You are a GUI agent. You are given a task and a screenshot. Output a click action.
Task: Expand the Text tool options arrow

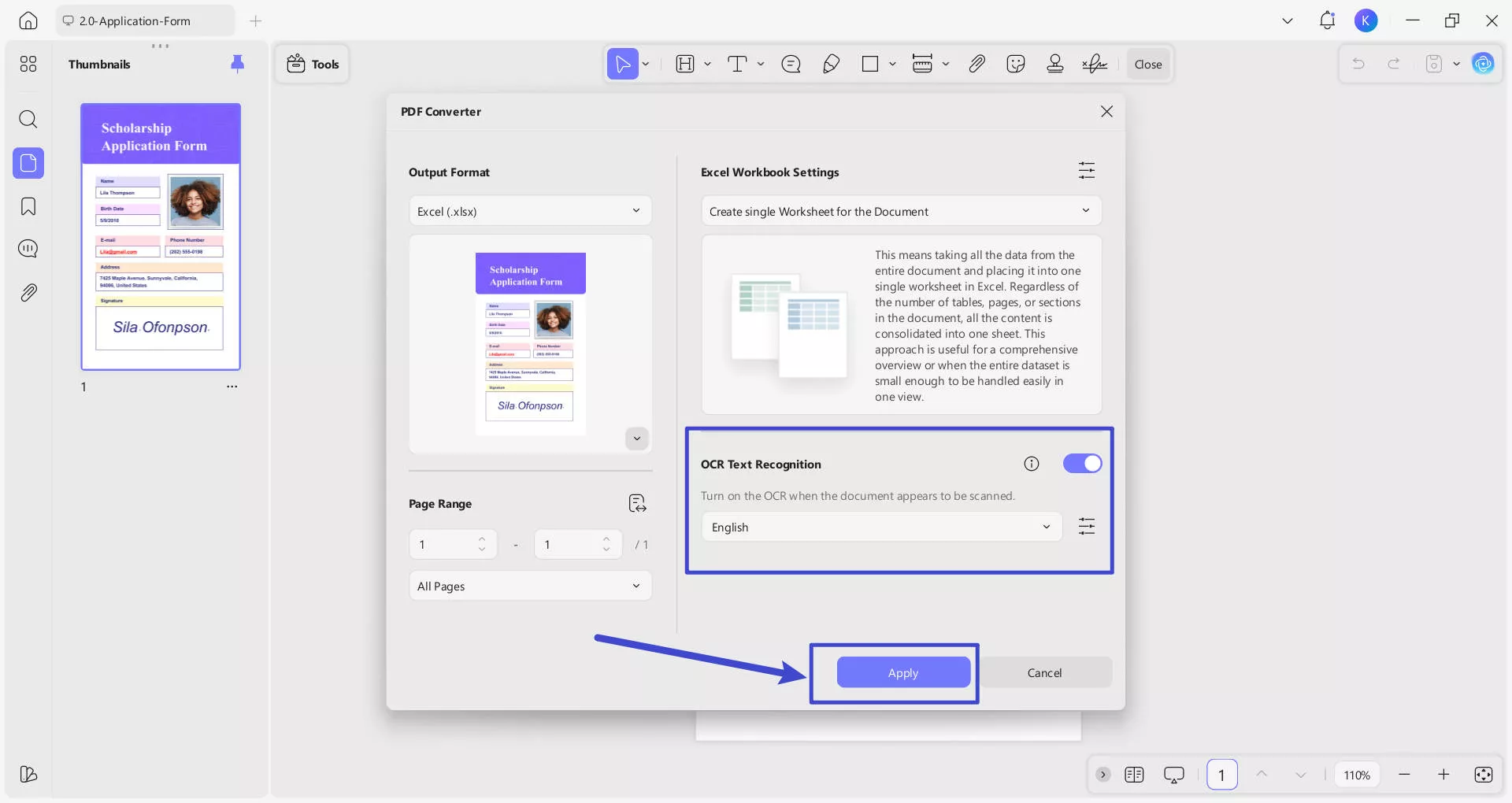coord(761,64)
